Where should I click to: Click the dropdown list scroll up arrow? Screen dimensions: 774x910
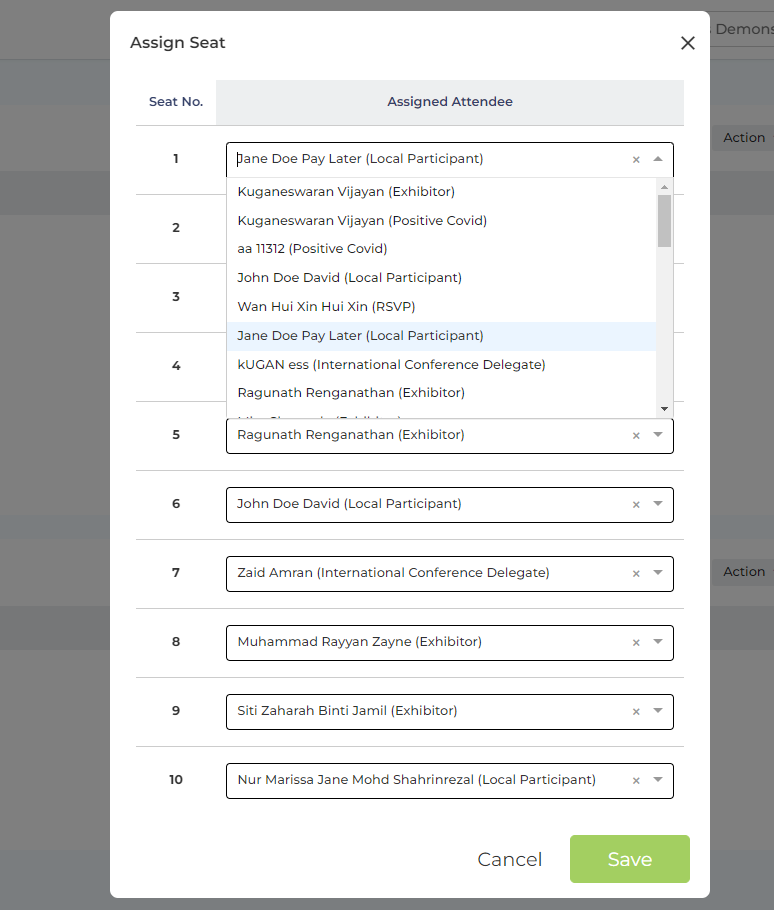pos(664,187)
